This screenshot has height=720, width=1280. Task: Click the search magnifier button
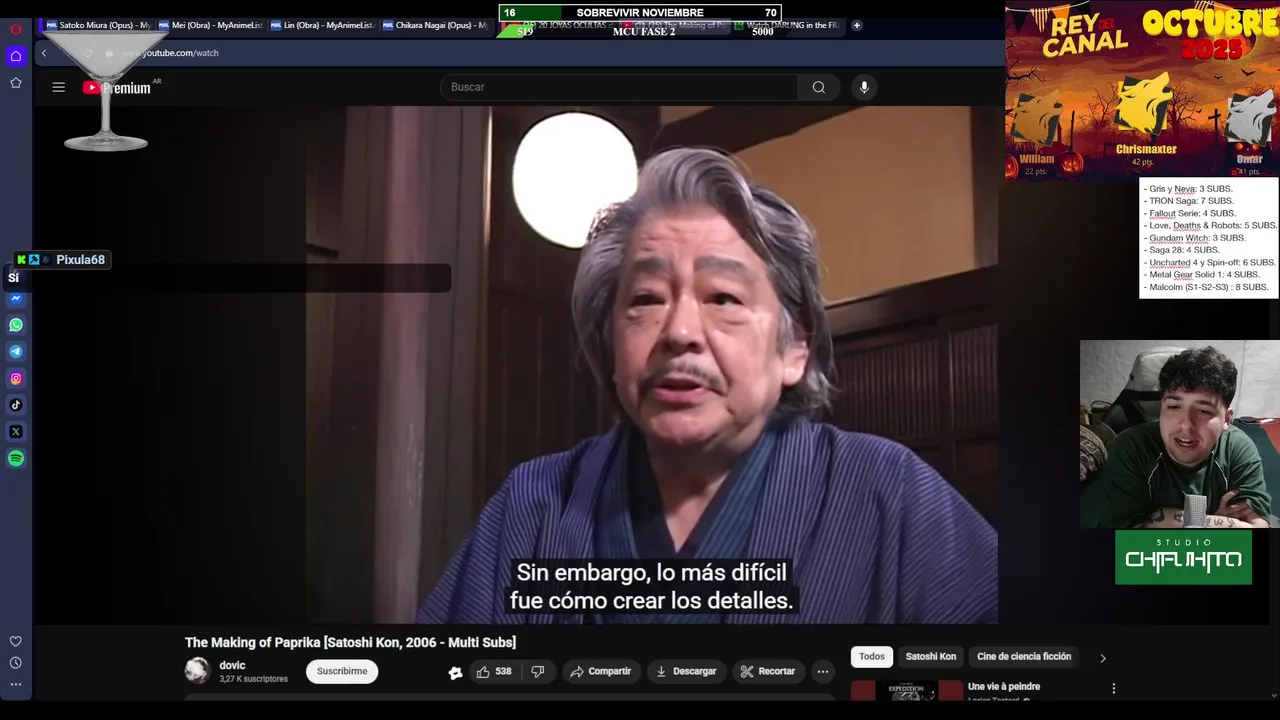click(819, 87)
